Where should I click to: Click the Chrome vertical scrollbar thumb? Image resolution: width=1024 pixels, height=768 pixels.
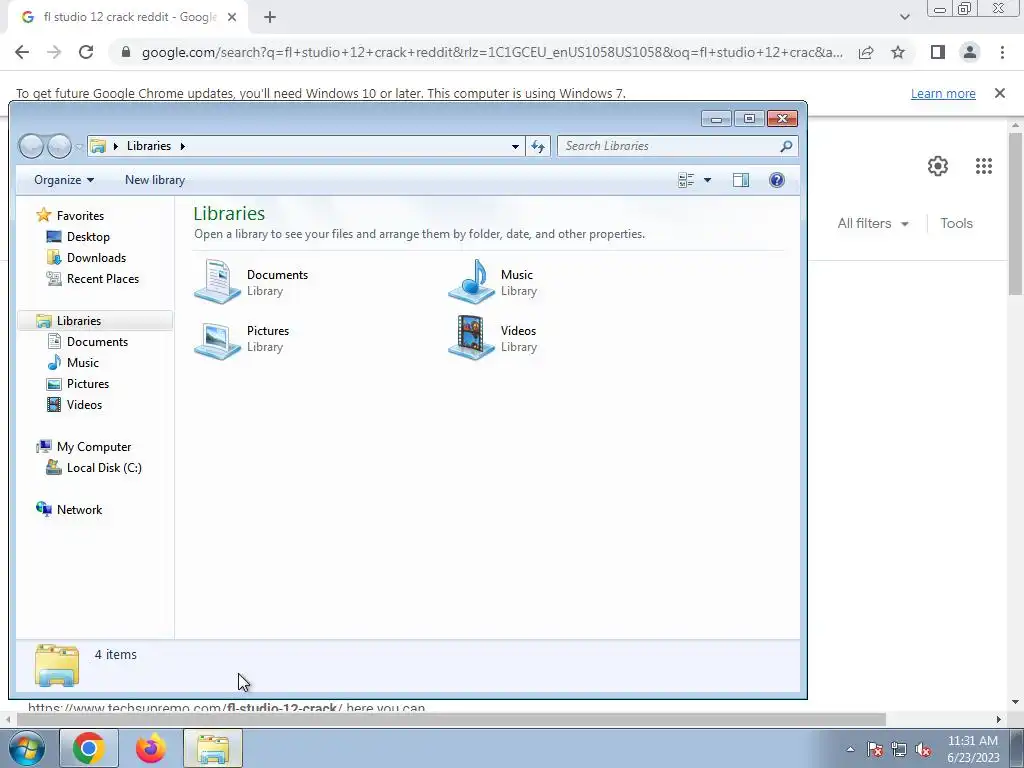coord(1016,214)
